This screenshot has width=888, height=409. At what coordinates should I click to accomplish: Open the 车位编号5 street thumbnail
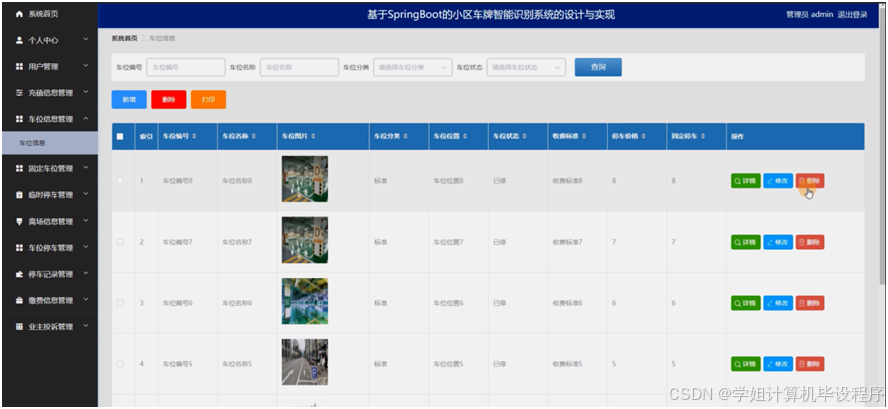305,363
